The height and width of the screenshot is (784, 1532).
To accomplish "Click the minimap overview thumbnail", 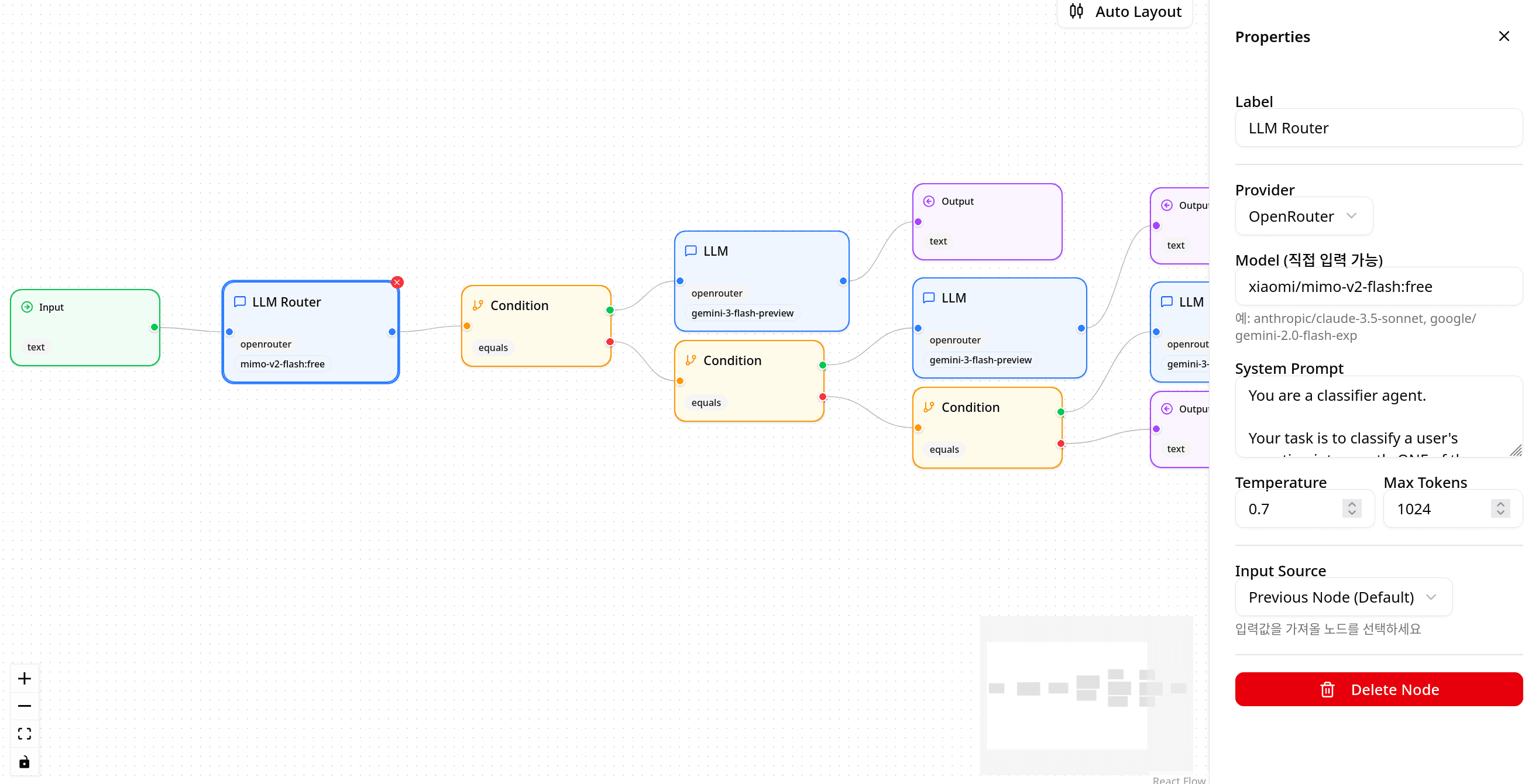I will (x=1086, y=694).
